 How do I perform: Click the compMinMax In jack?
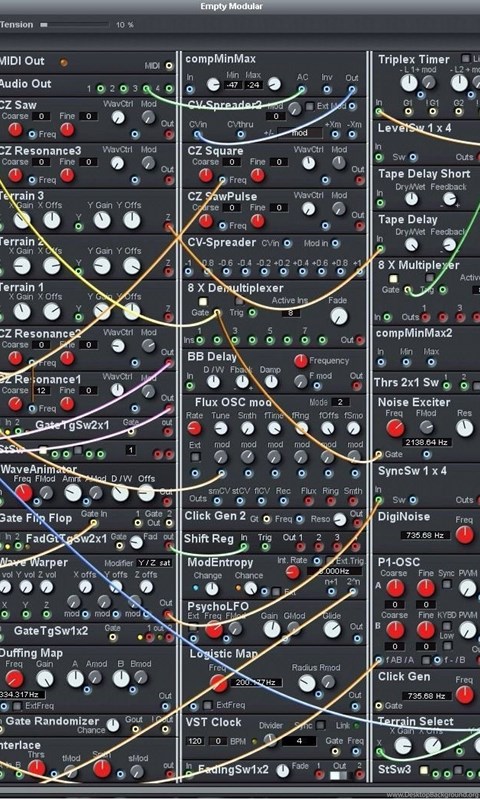coord(190,89)
